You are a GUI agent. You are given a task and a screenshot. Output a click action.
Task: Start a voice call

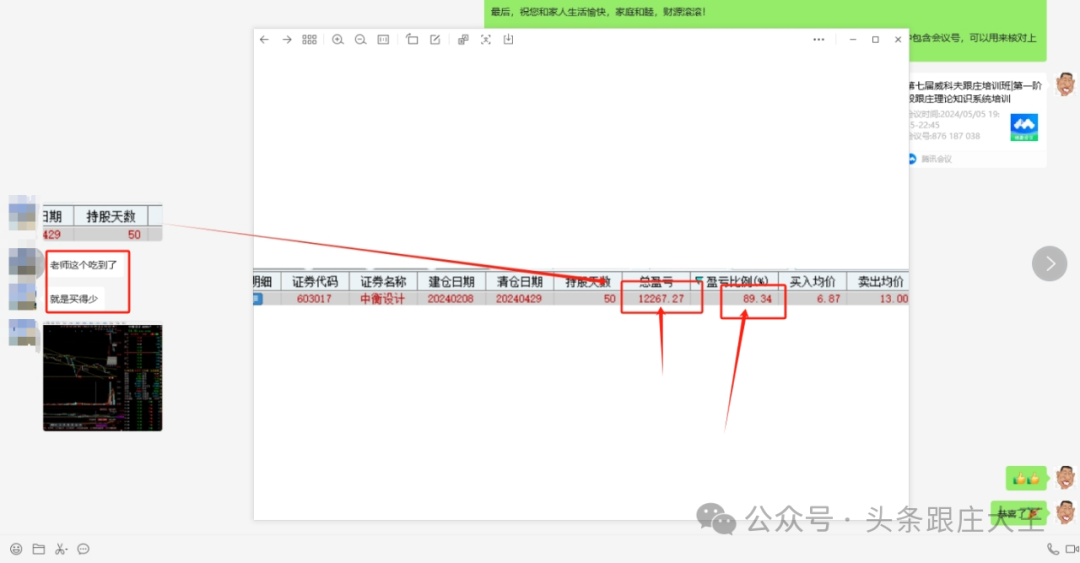pos(1053,549)
